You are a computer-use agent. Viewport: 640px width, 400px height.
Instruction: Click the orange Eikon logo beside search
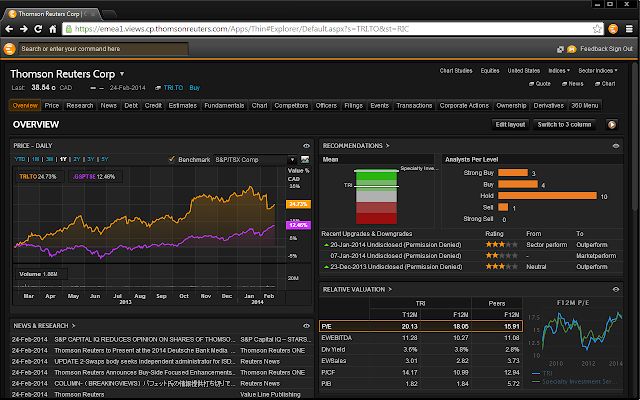coord(9,49)
